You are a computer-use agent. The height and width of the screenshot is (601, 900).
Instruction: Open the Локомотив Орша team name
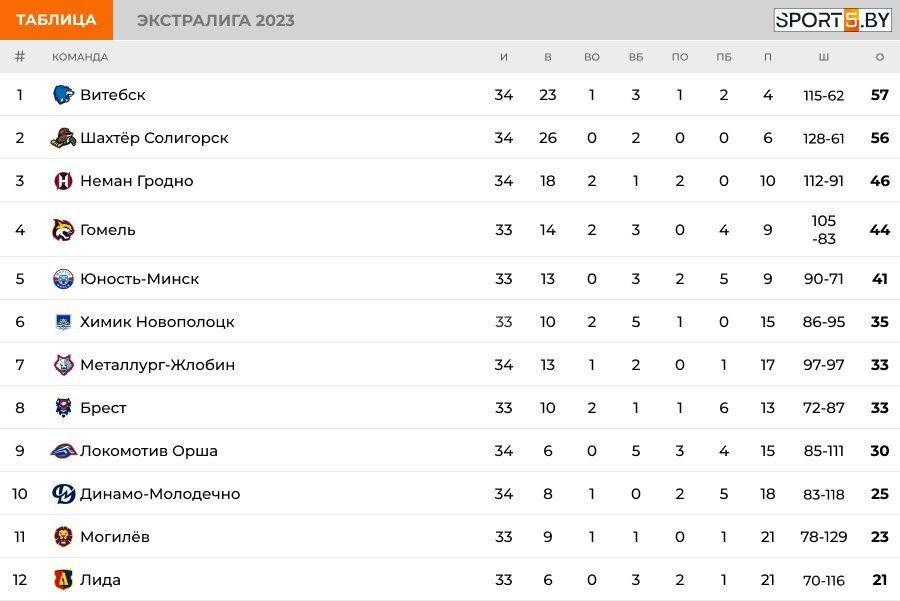coord(149,451)
